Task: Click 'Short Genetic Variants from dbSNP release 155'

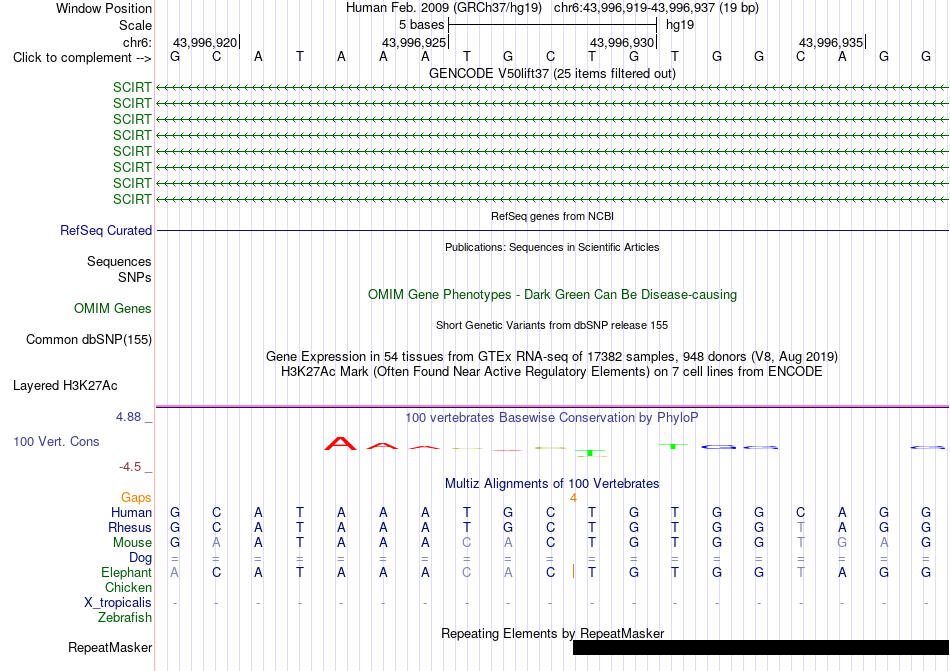Action: pyautogui.click(x=552, y=325)
